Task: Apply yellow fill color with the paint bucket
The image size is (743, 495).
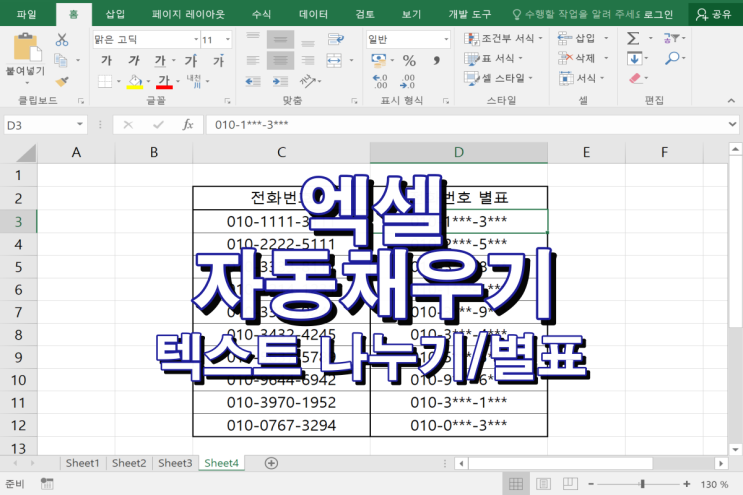Action: point(135,81)
